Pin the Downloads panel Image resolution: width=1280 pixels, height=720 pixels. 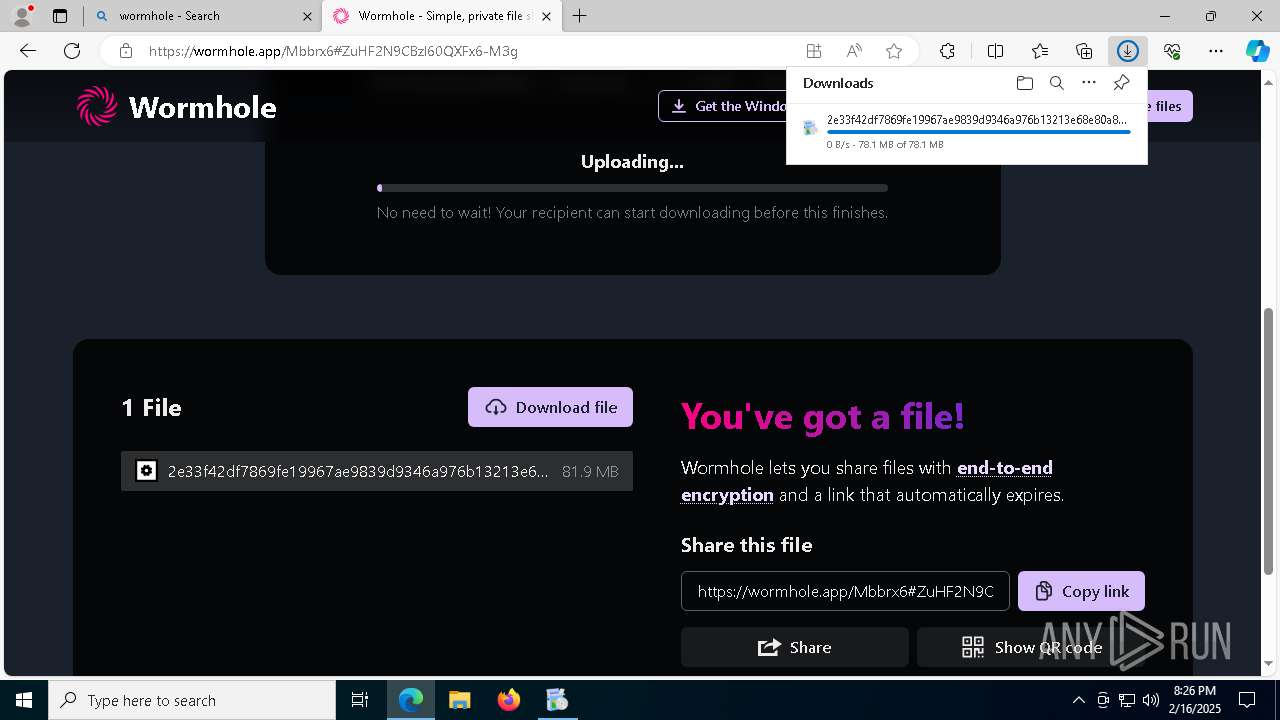click(1121, 83)
